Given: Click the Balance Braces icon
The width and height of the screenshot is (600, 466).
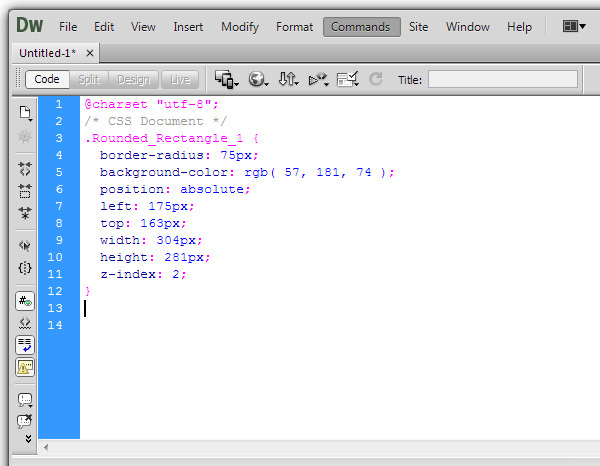Looking at the screenshot, I should pyautogui.click(x=25, y=268).
